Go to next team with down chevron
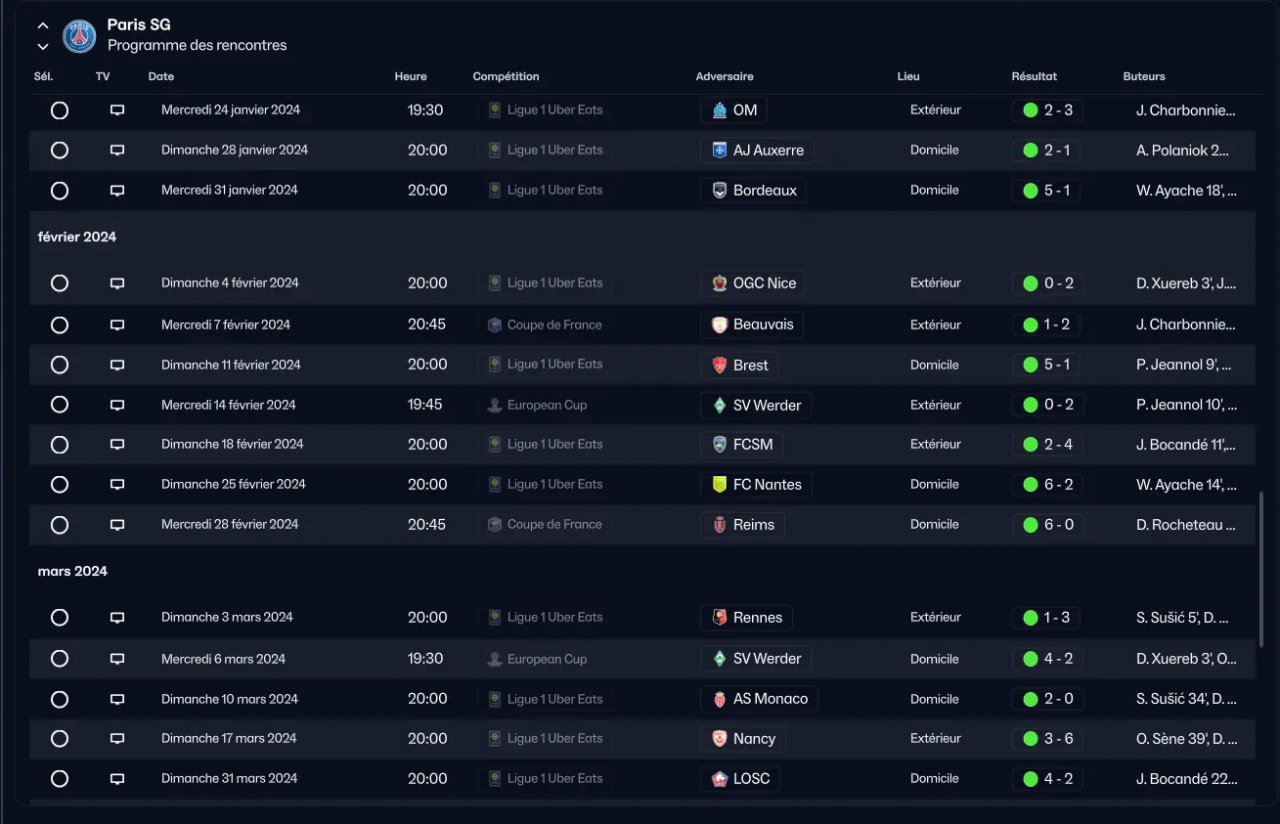This screenshot has width=1280, height=824. tap(43, 46)
